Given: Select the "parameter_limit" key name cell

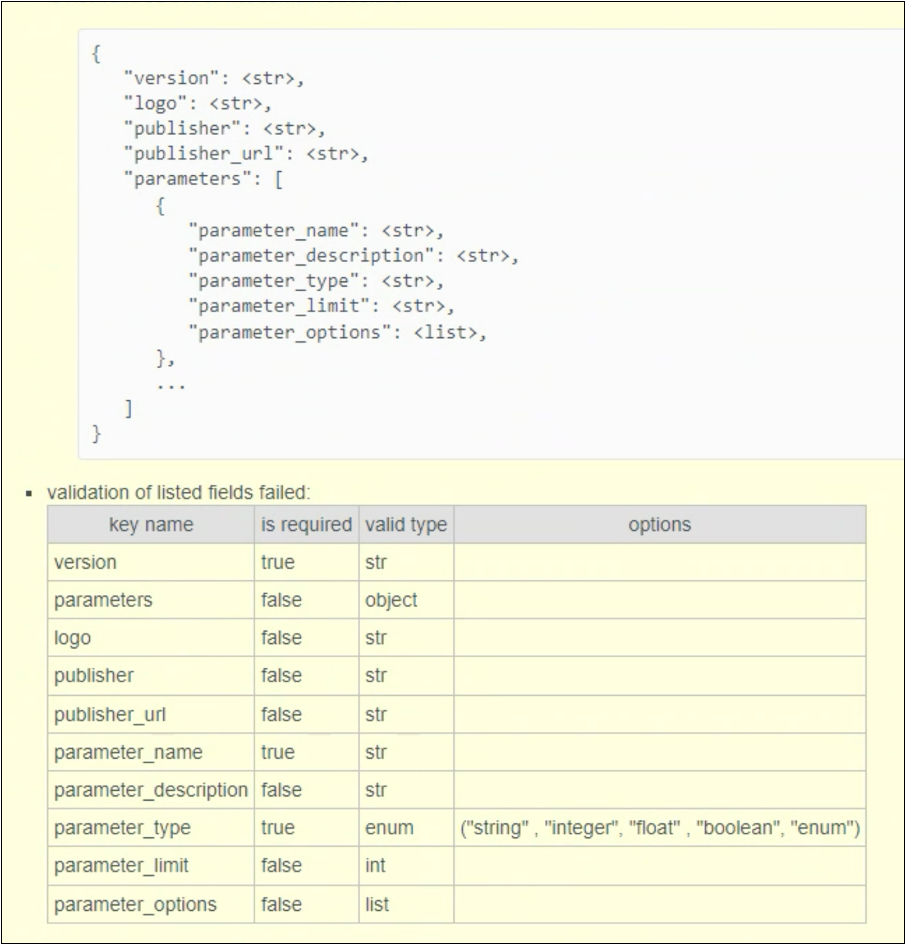Looking at the screenshot, I should pyautogui.click(x=151, y=866).
